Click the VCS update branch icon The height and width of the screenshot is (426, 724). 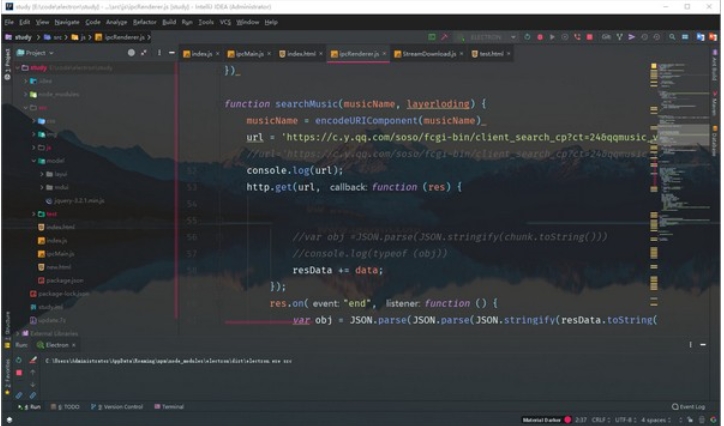tap(619, 37)
